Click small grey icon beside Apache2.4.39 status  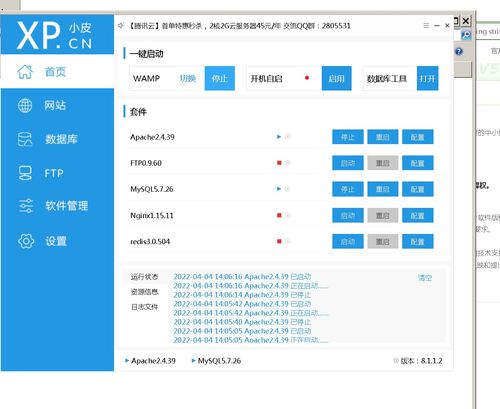[288, 137]
